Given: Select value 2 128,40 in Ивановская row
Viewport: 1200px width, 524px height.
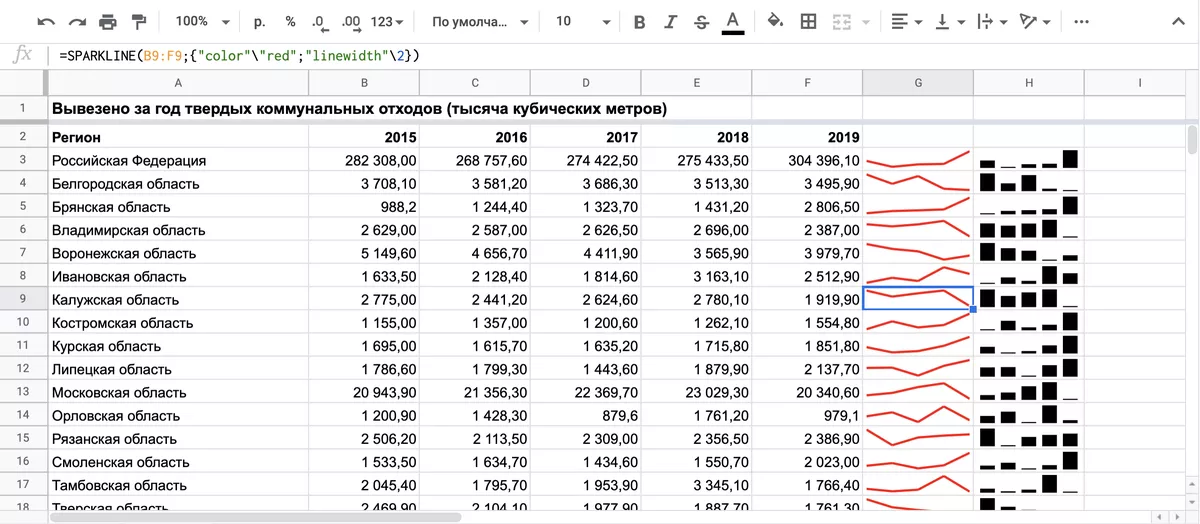Looking at the screenshot, I should (475, 276).
